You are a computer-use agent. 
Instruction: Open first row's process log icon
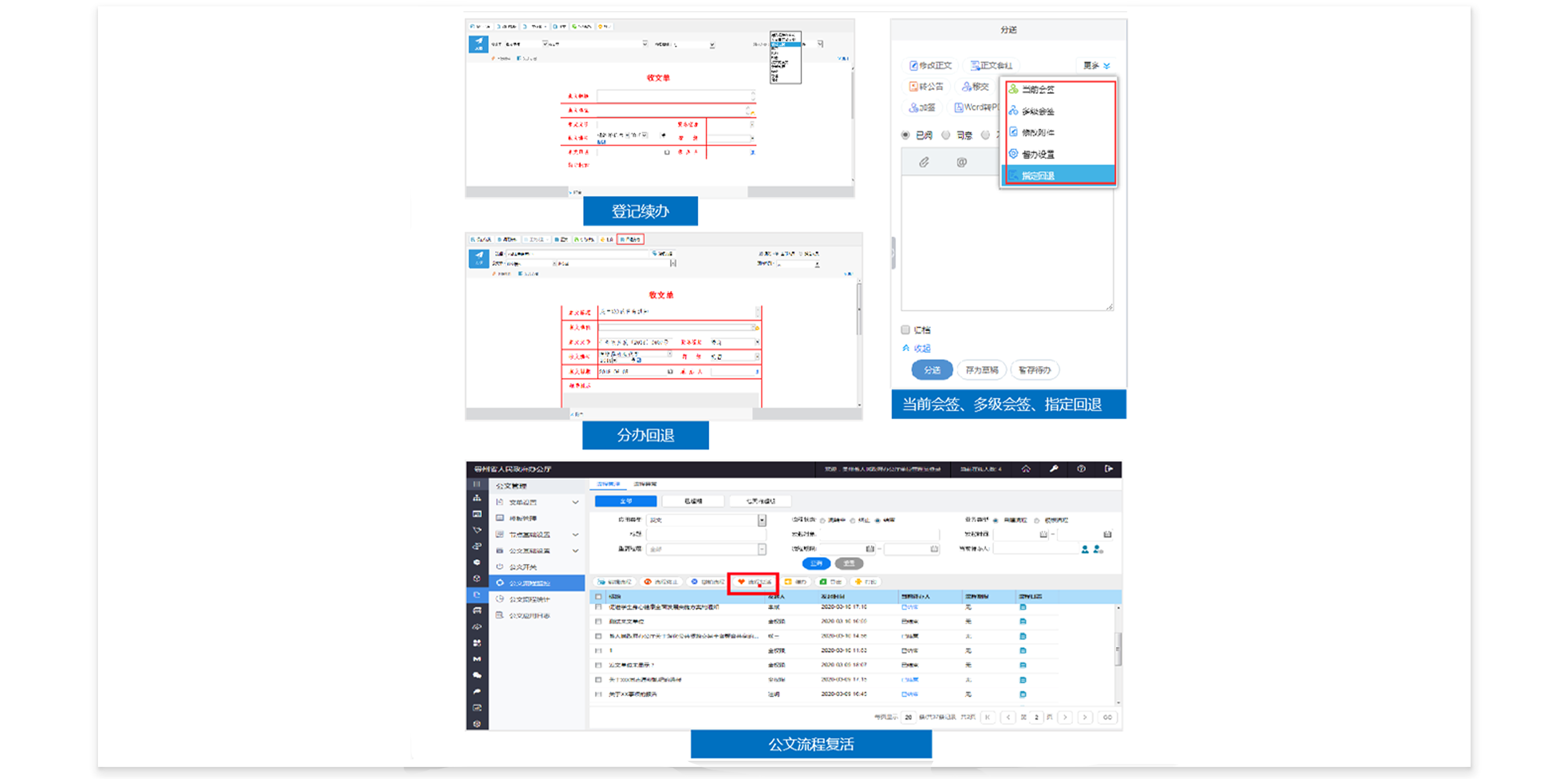click(1023, 607)
